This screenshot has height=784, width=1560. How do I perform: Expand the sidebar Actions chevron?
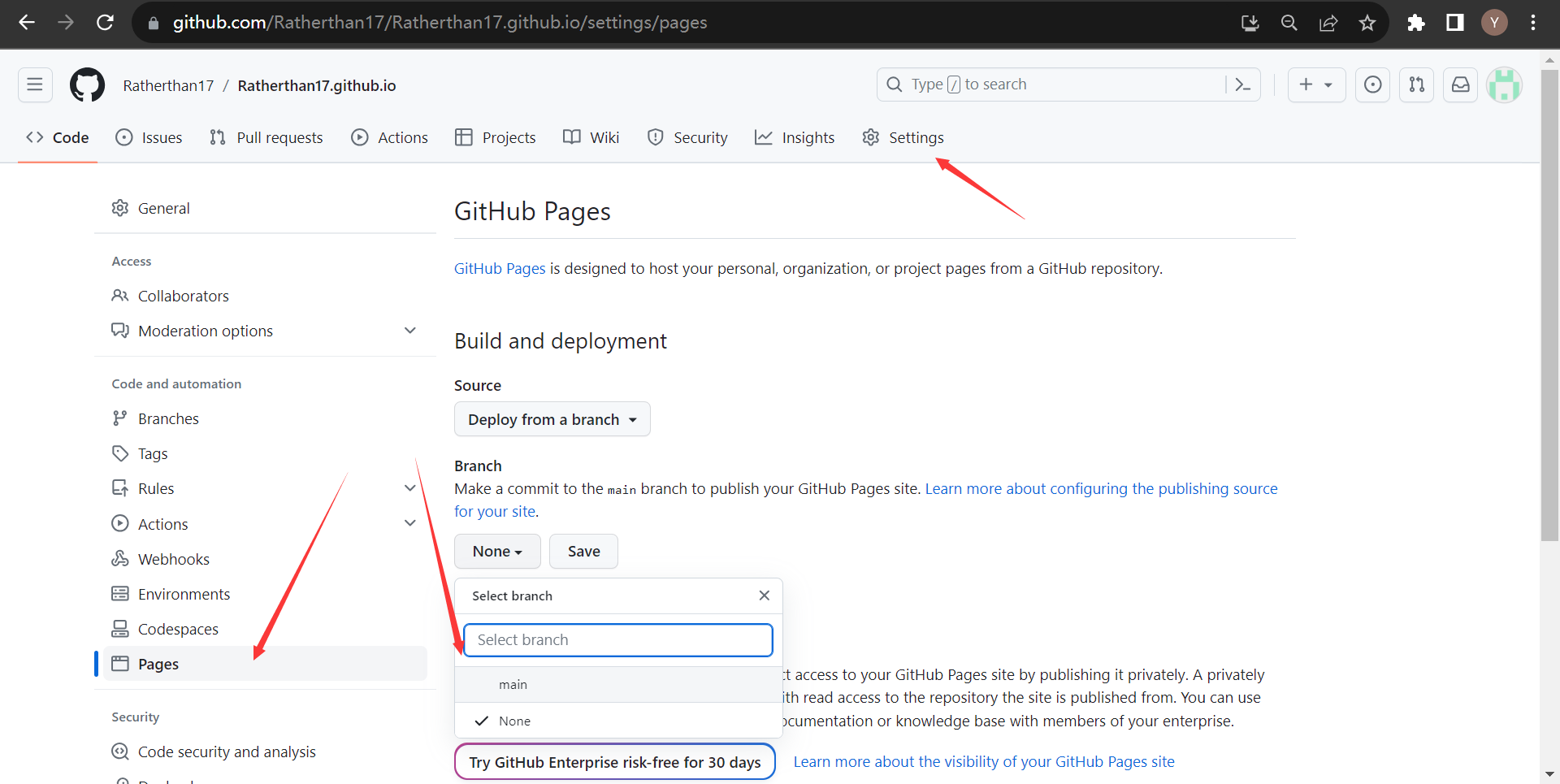point(410,523)
